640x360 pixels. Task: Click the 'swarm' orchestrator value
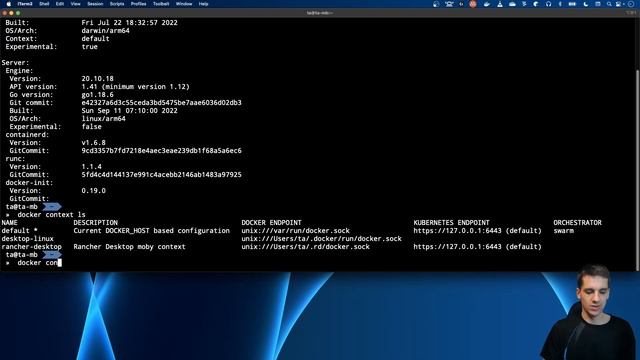coord(564,231)
